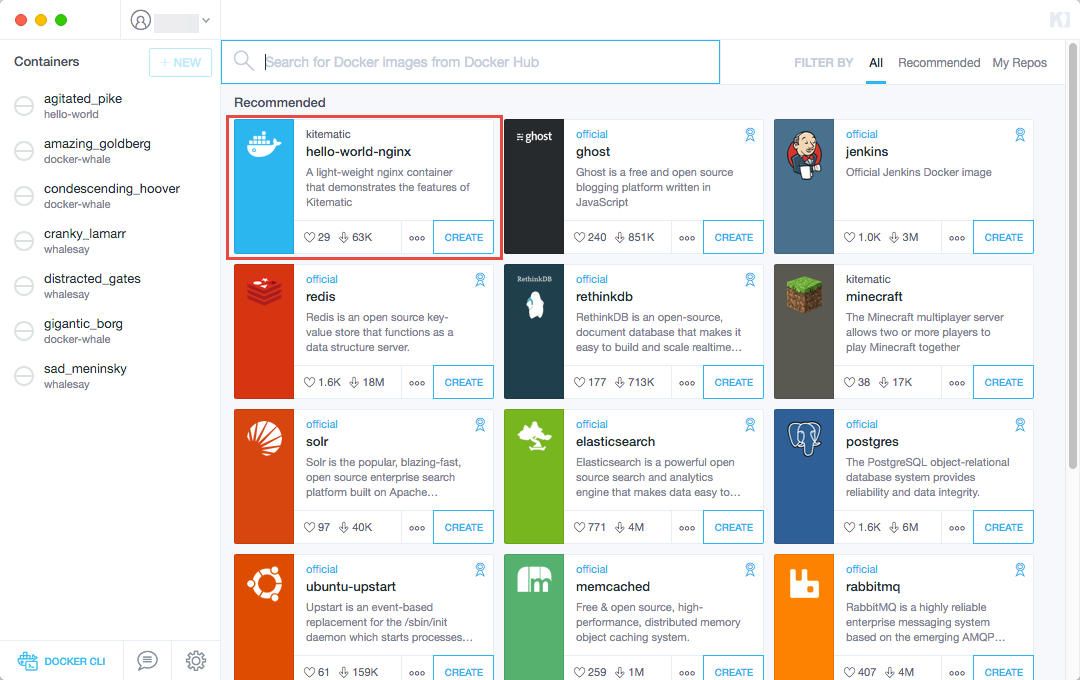Click the rabbitmq logo thumbnail

pyautogui.click(x=804, y=617)
